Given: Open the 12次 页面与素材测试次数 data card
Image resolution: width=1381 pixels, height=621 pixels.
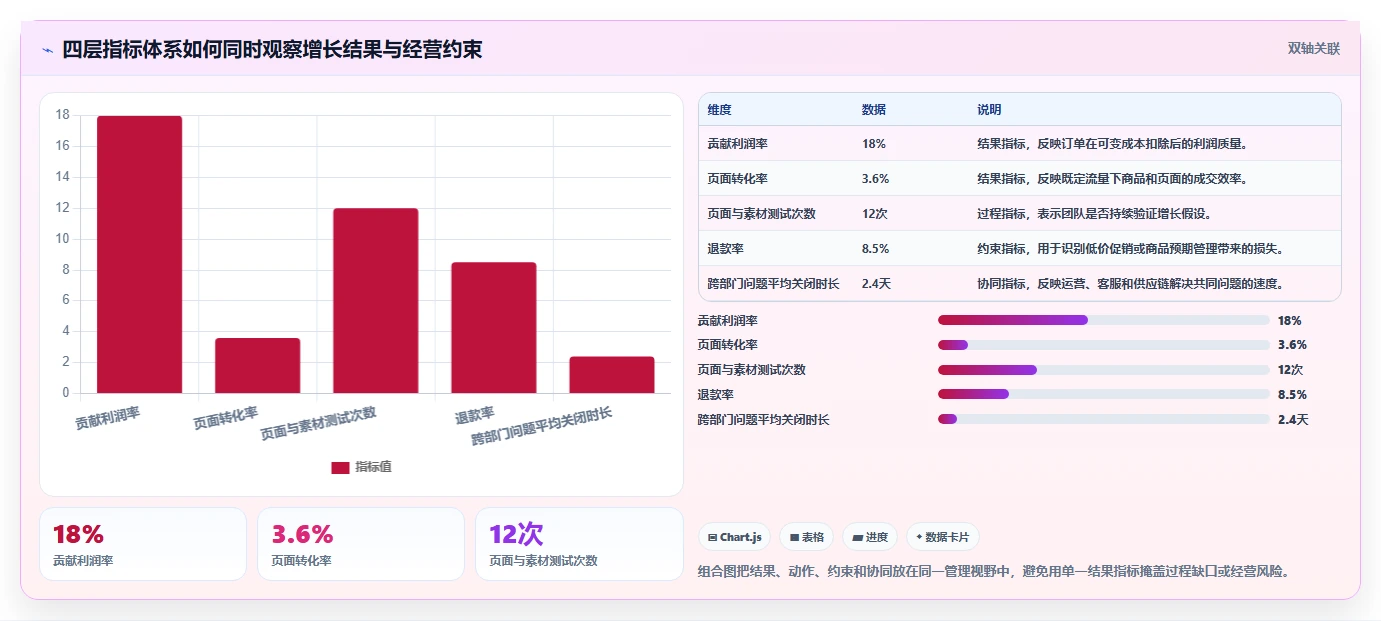Looking at the screenshot, I should click(579, 544).
